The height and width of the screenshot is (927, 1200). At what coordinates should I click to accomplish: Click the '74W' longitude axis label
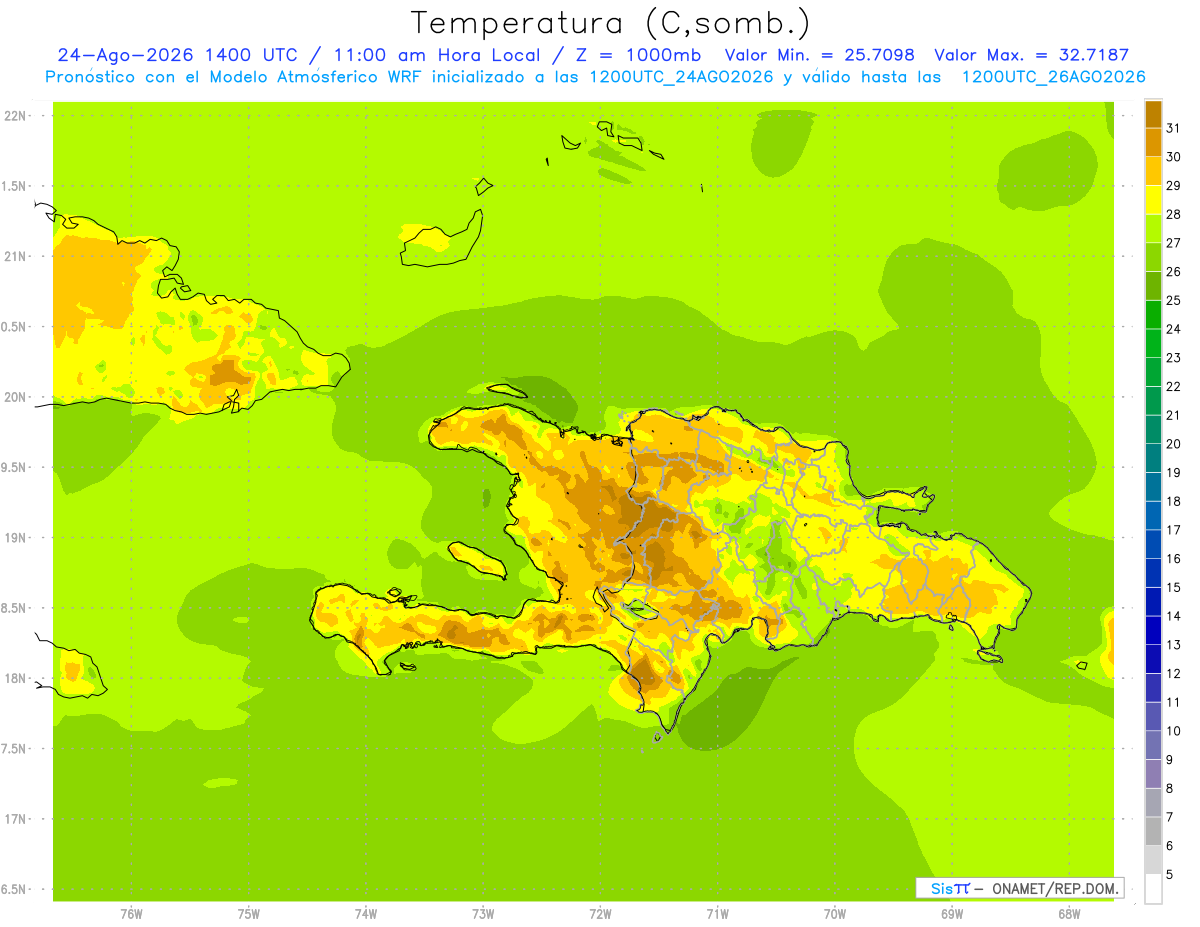(366, 914)
